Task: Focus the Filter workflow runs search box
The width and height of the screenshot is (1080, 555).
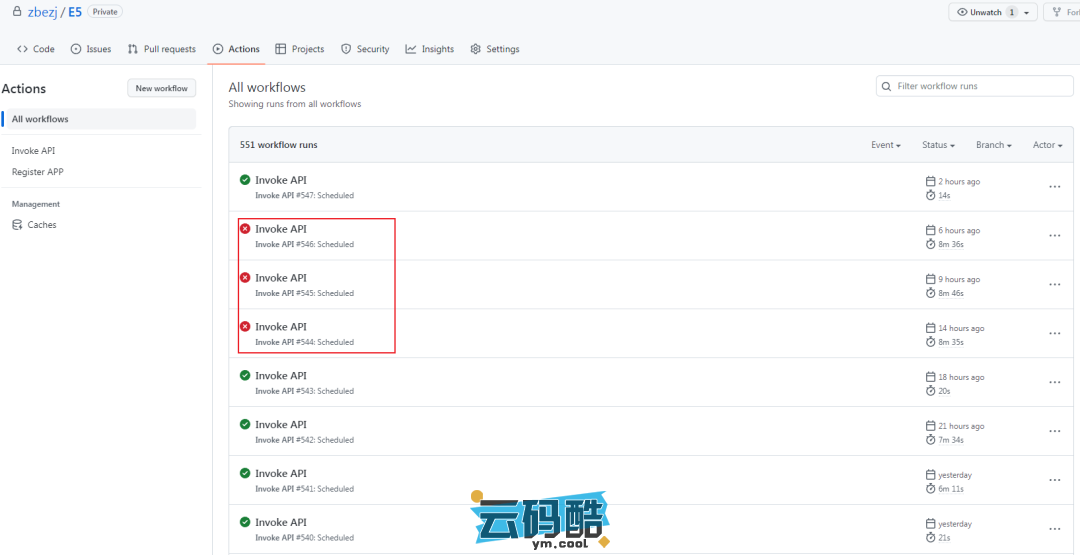Action: coord(975,86)
